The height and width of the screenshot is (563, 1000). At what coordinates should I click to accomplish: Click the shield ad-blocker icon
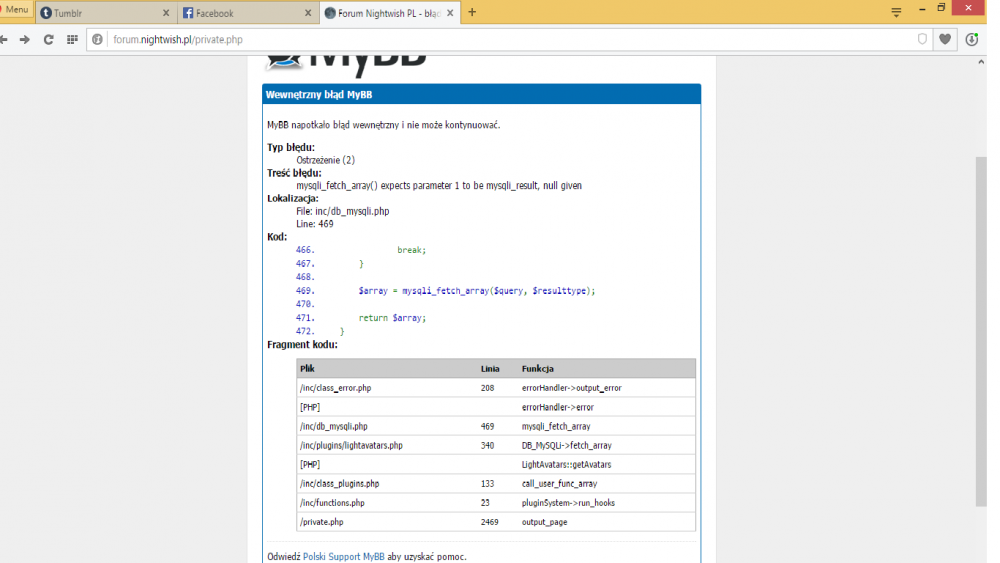point(922,40)
